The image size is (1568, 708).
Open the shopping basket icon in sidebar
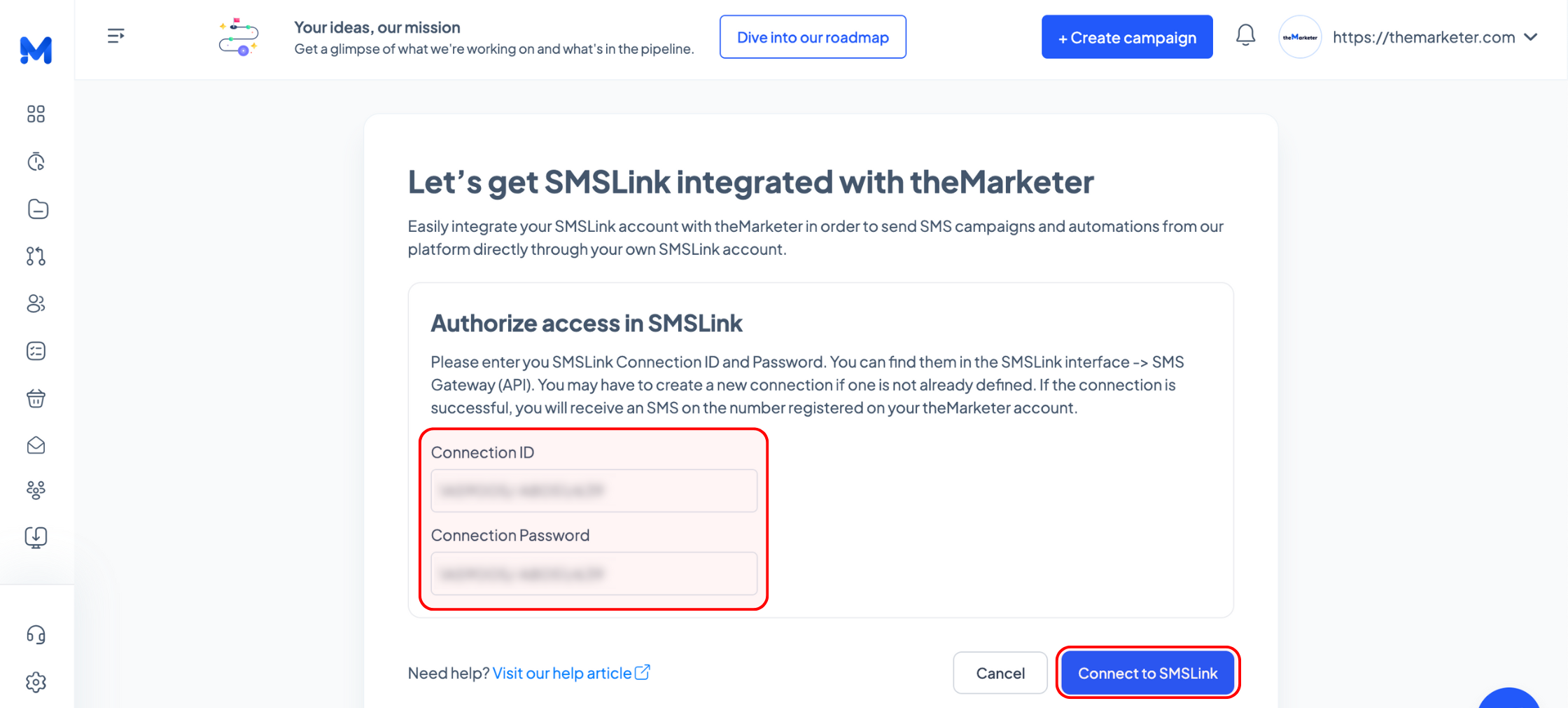[36, 398]
